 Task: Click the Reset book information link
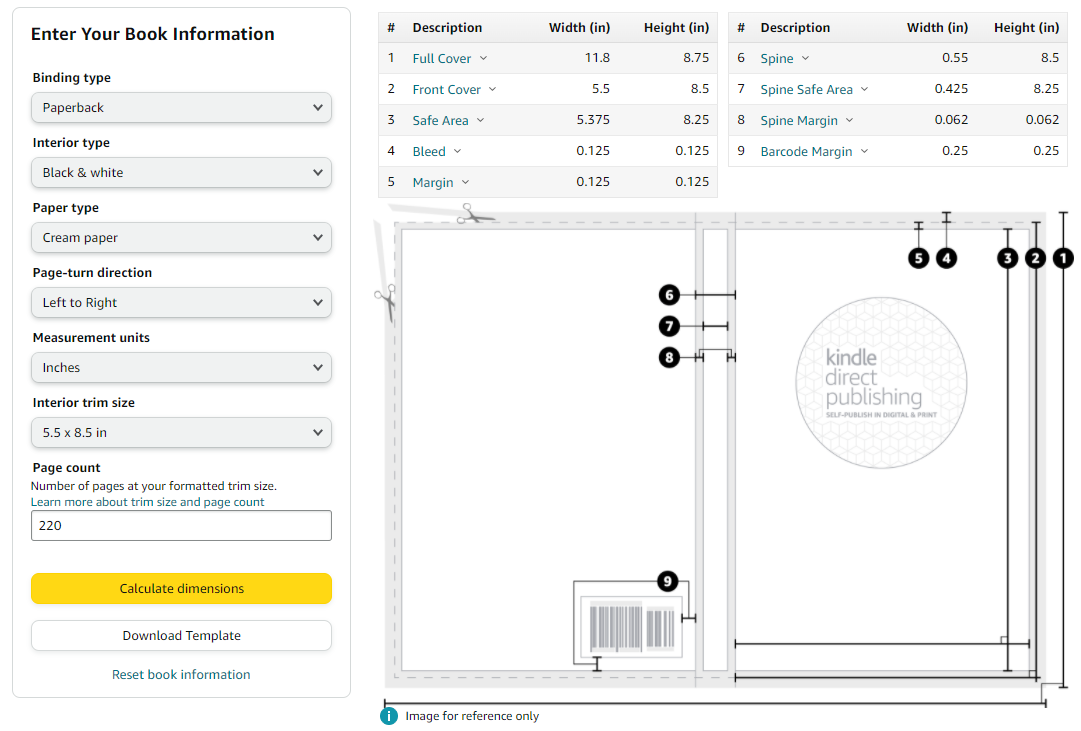[x=181, y=674]
